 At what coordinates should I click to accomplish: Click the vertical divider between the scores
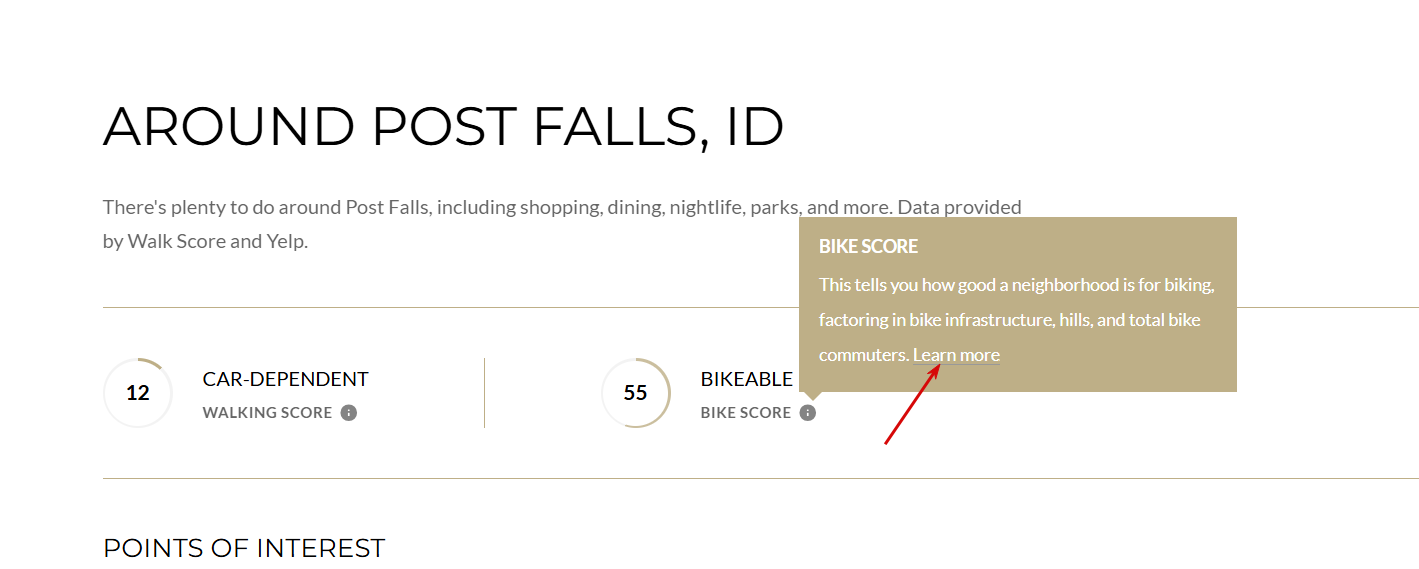484,393
